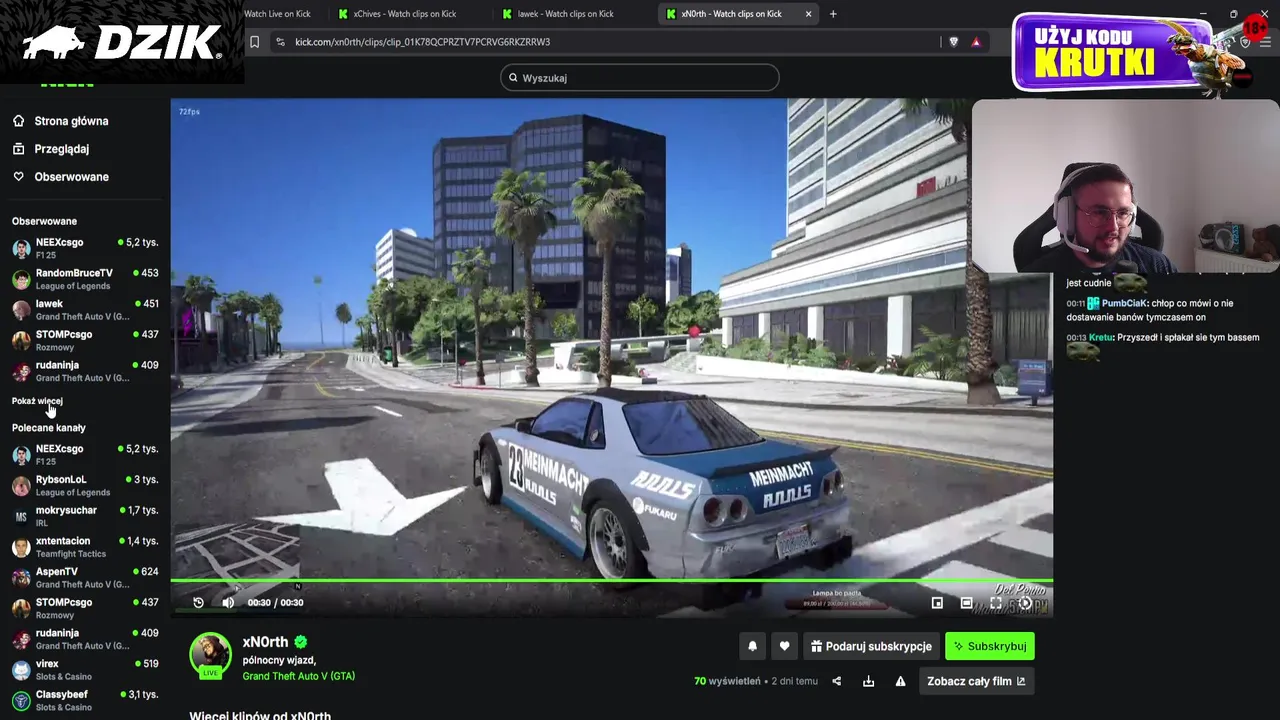The image size is (1280, 720).
Task: Download the clip
Action: tap(868, 681)
